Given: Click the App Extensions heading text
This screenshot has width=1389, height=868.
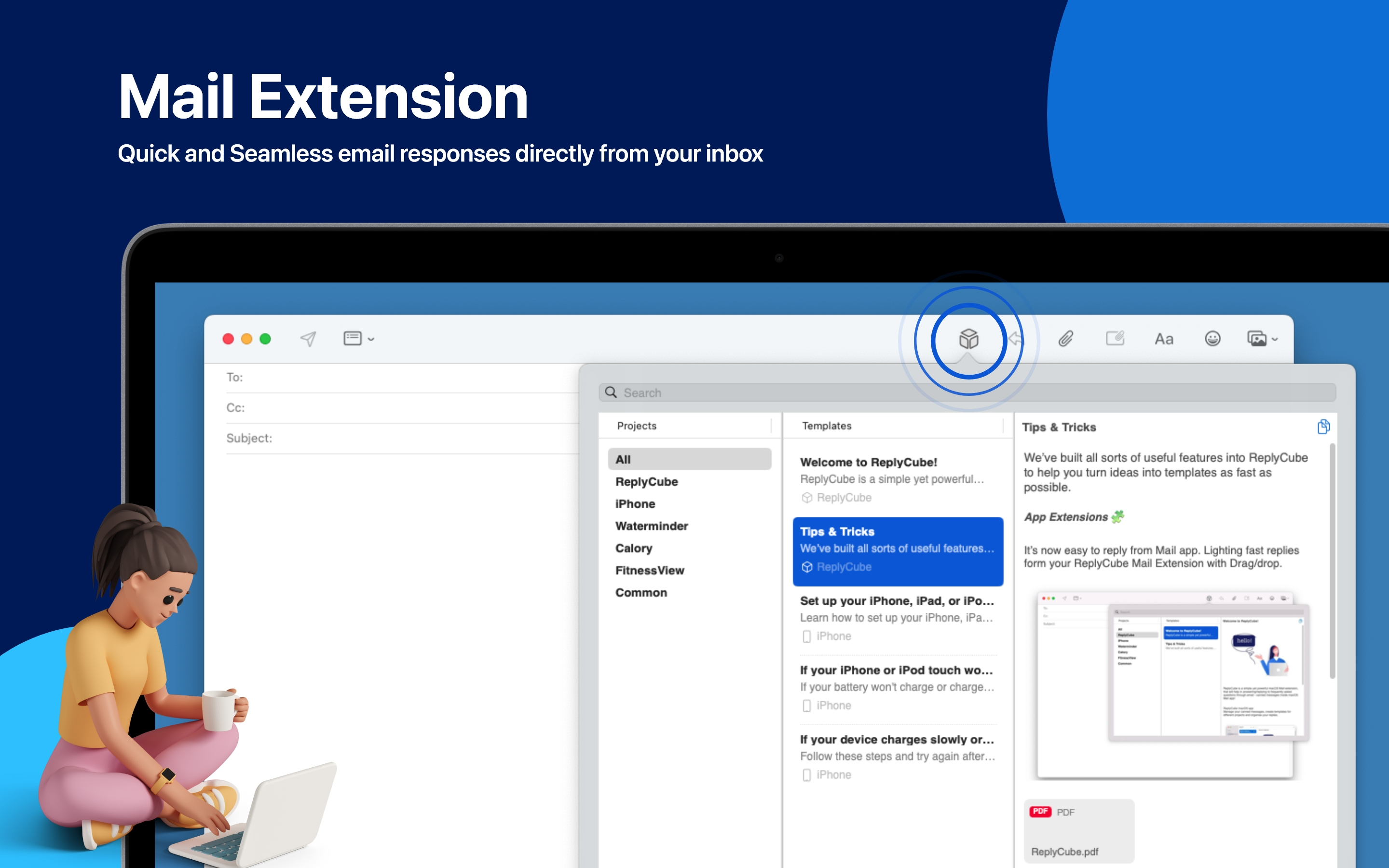Looking at the screenshot, I should [1066, 517].
